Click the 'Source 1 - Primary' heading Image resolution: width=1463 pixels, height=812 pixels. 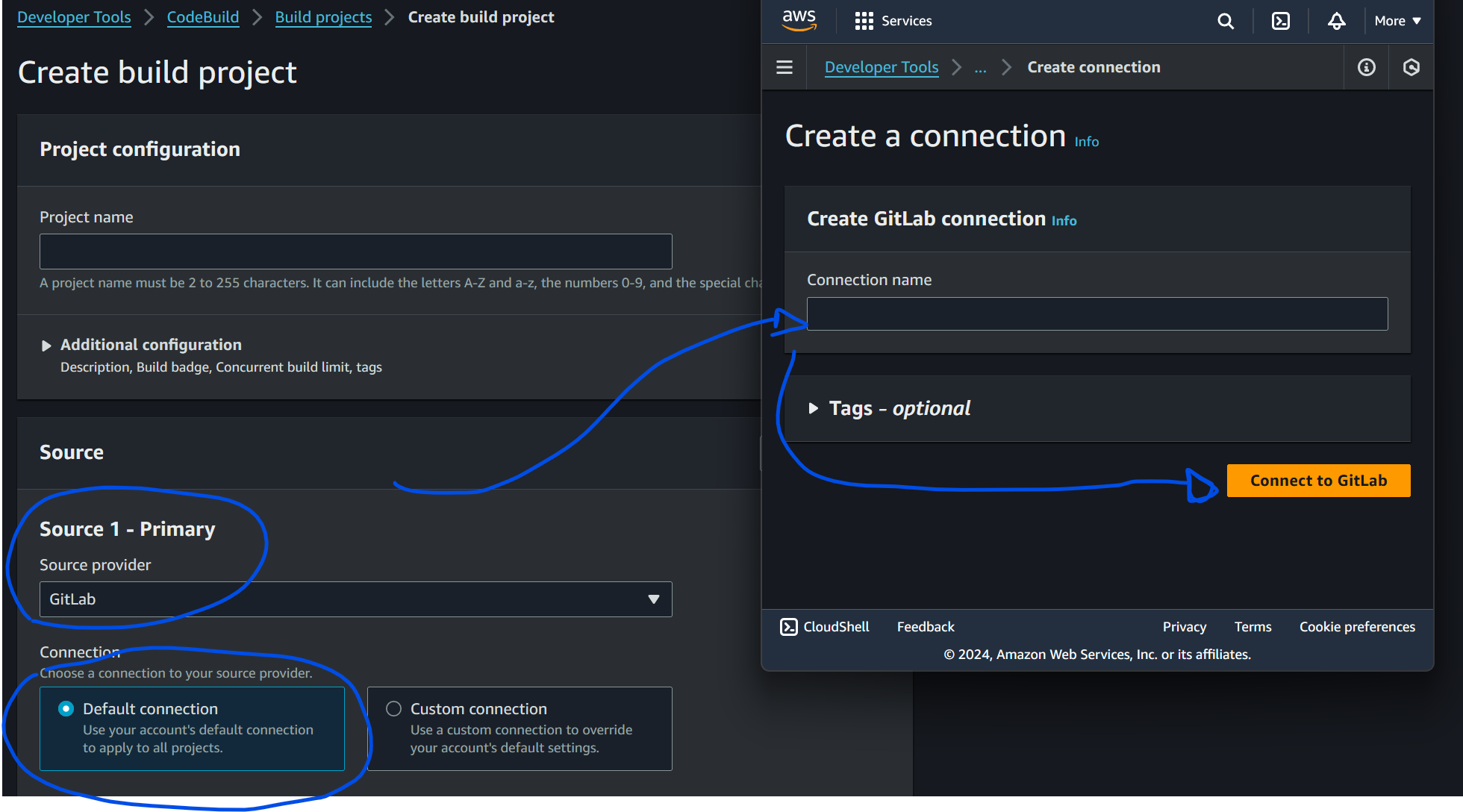128,529
